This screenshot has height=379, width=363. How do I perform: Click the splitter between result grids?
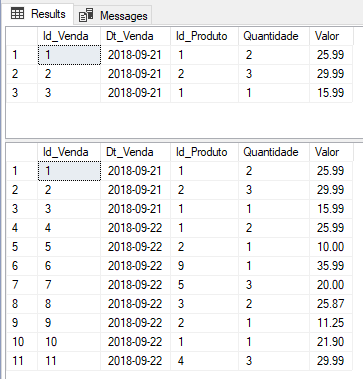click(184, 140)
